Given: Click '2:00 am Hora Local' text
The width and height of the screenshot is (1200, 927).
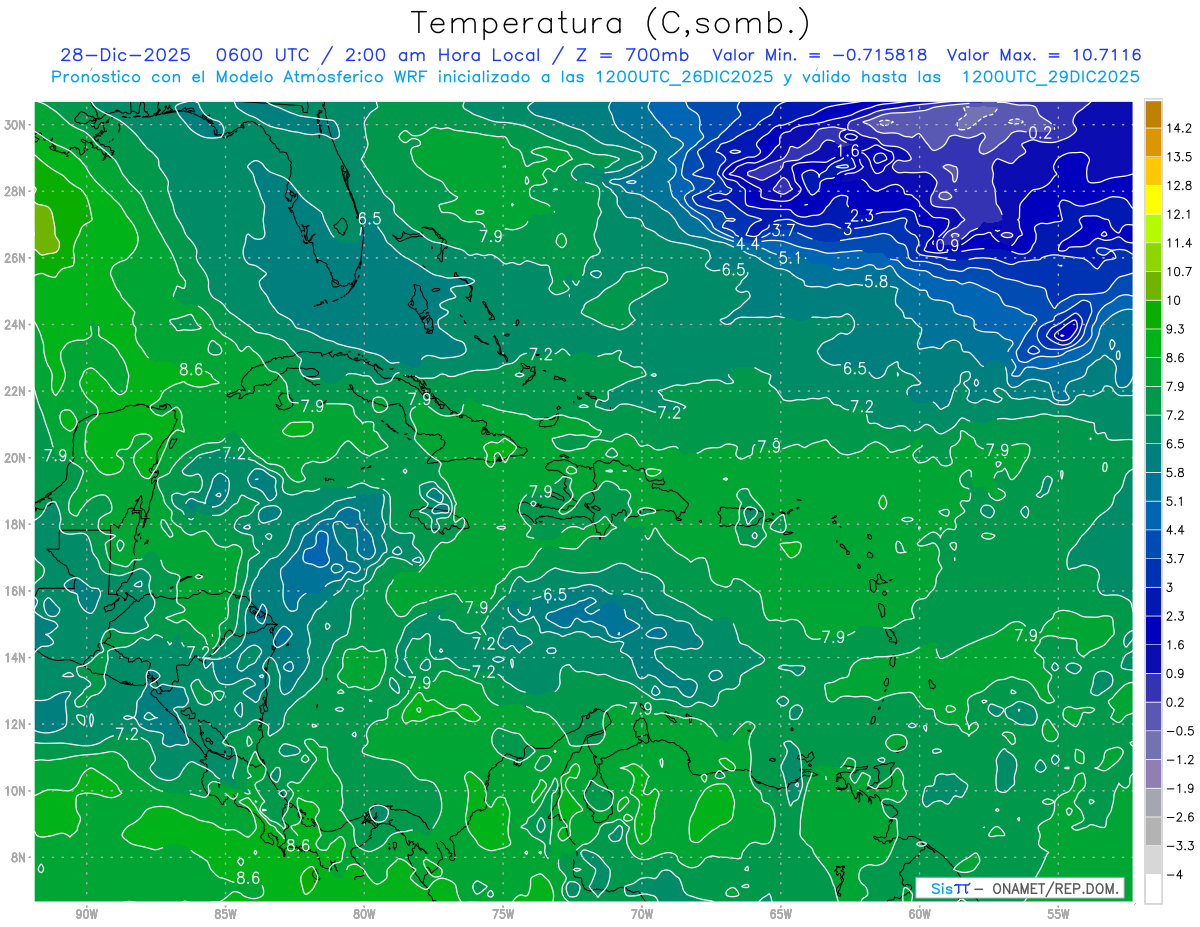Looking at the screenshot, I should pyautogui.click(x=442, y=55).
